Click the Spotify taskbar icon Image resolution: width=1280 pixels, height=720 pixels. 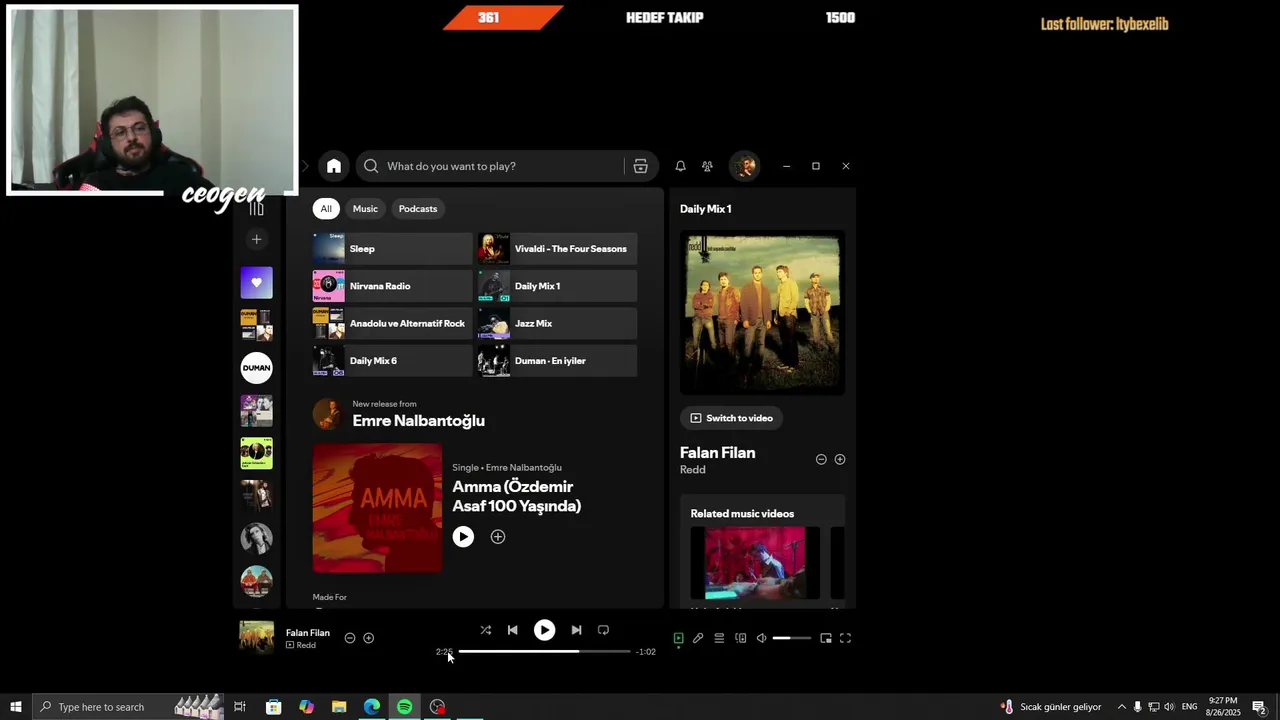(405, 707)
